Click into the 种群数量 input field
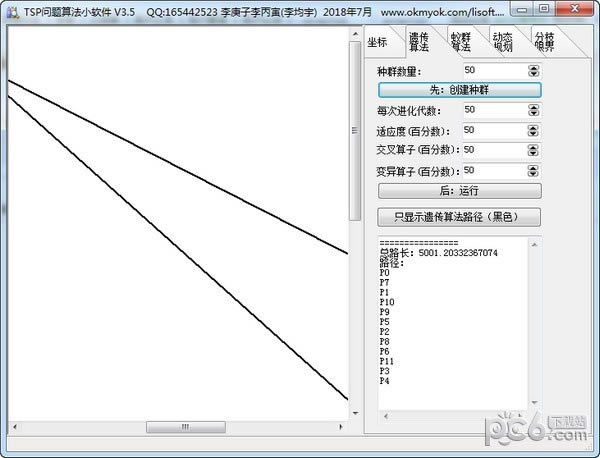This screenshot has height=458, width=600. point(492,70)
